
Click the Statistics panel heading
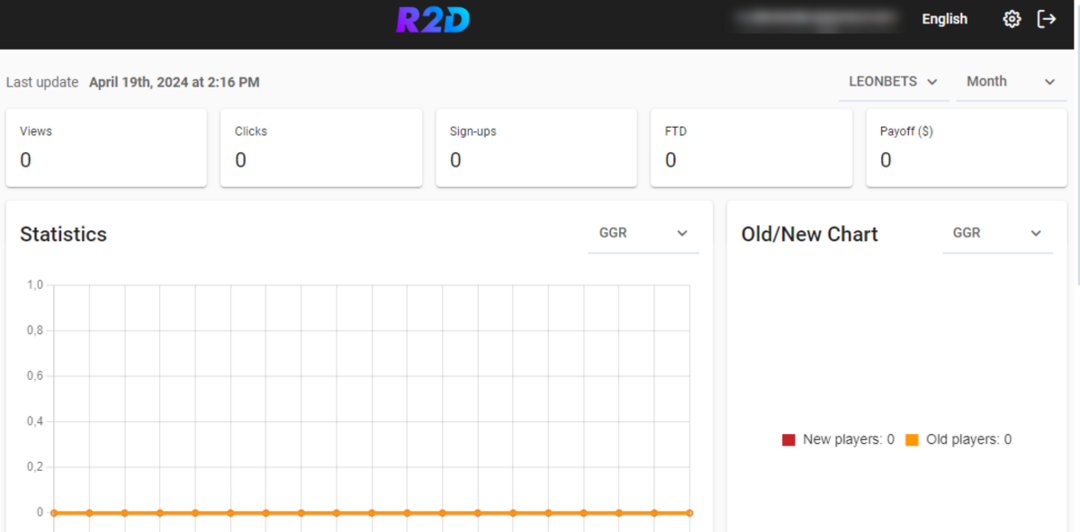click(64, 234)
